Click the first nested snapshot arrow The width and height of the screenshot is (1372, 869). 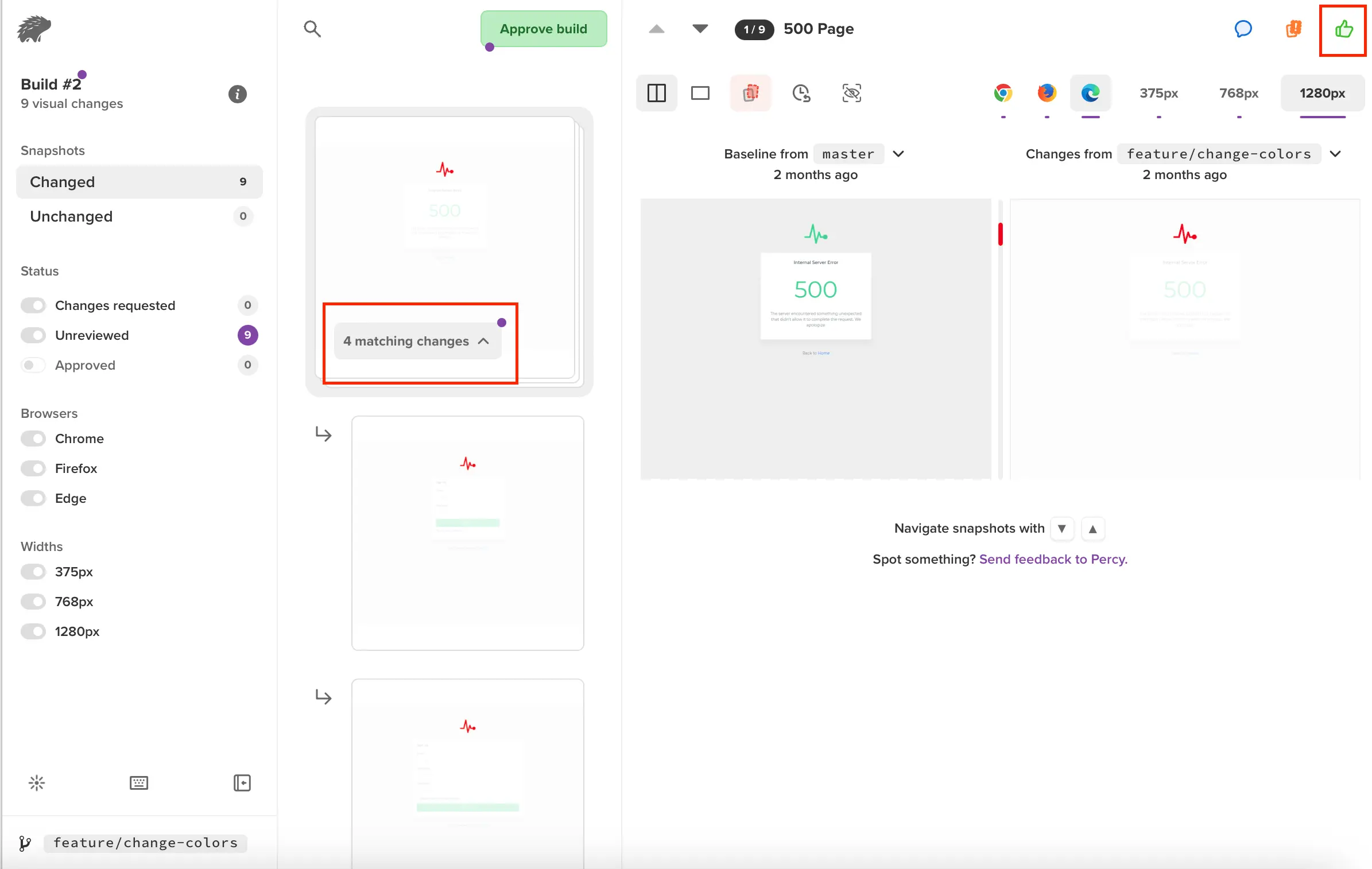(x=324, y=434)
